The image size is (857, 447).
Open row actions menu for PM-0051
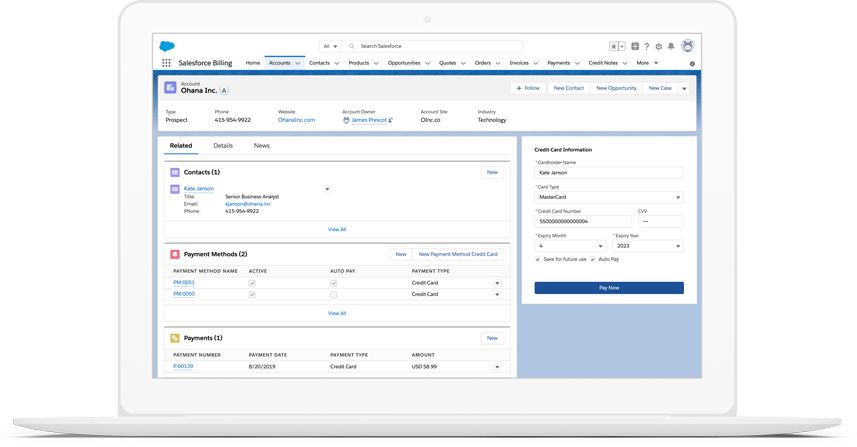(x=497, y=283)
